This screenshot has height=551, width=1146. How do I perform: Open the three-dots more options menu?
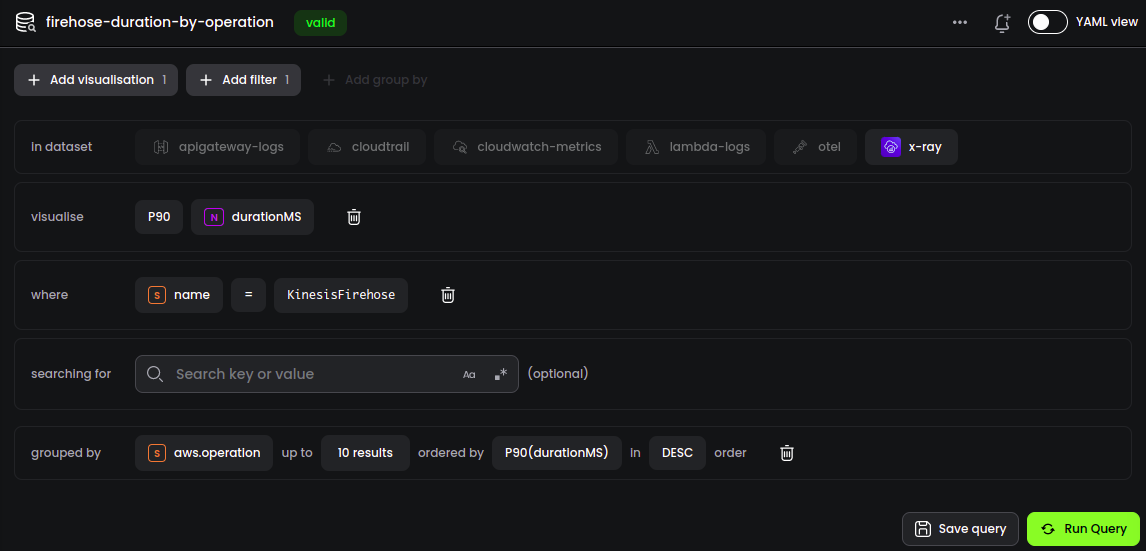pyautogui.click(x=960, y=23)
